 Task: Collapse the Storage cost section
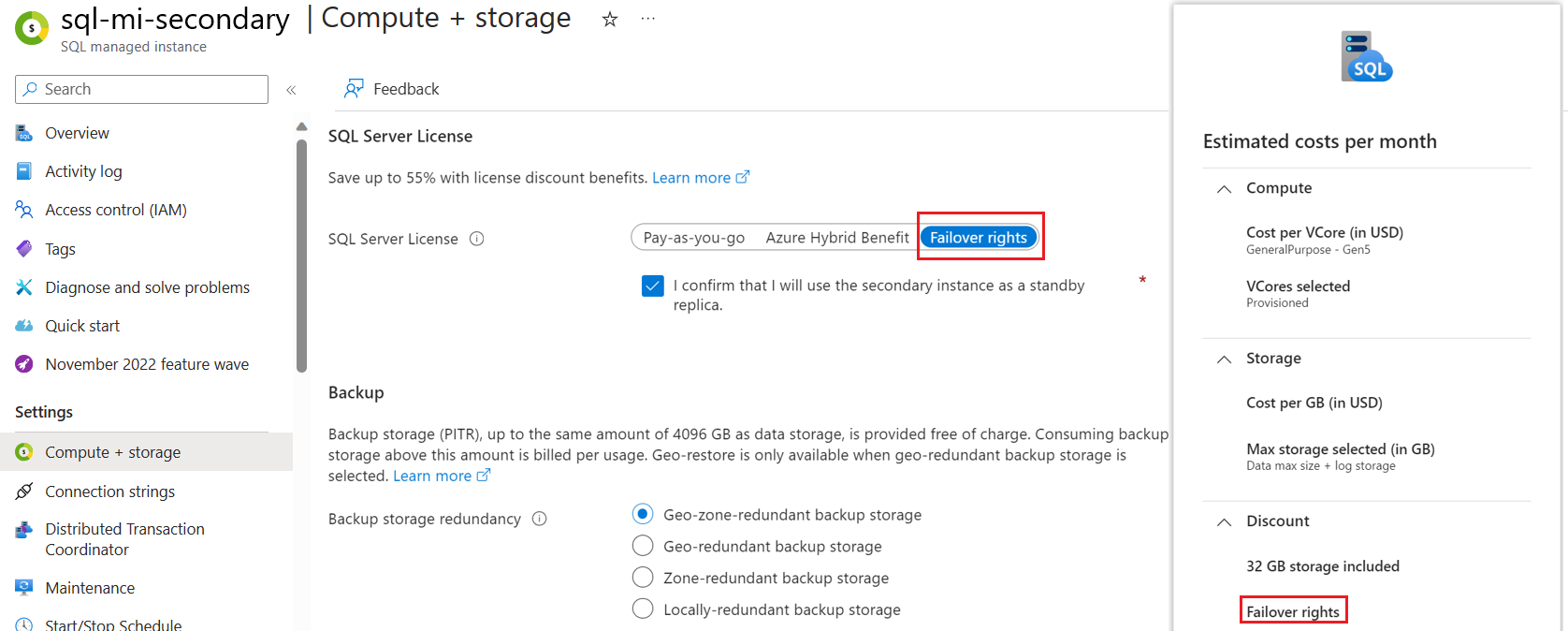click(x=1224, y=359)
